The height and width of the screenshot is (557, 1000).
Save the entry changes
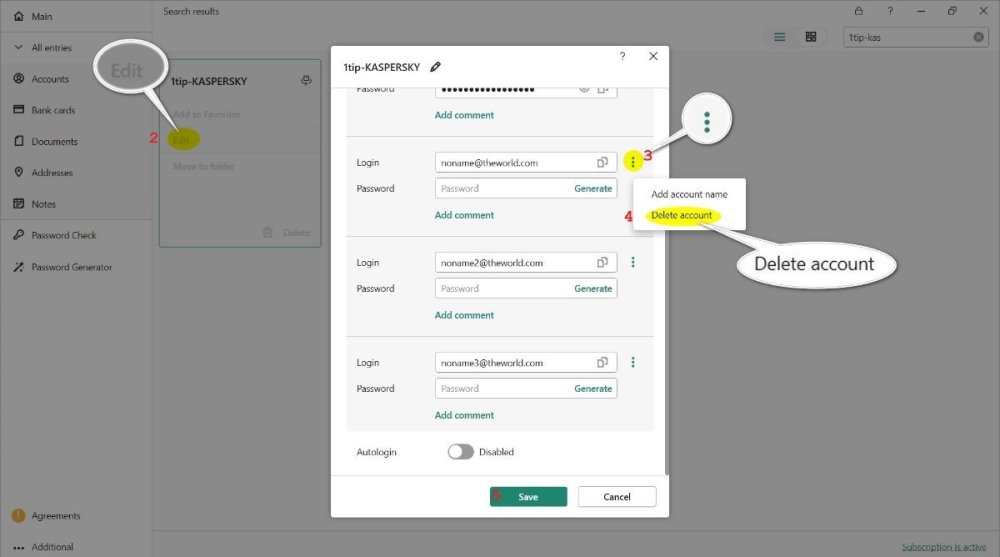tap(528, 496)
